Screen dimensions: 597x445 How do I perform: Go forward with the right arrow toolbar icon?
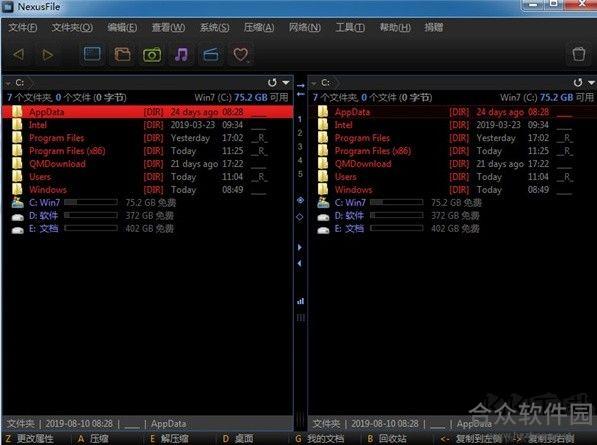(48, 55)
